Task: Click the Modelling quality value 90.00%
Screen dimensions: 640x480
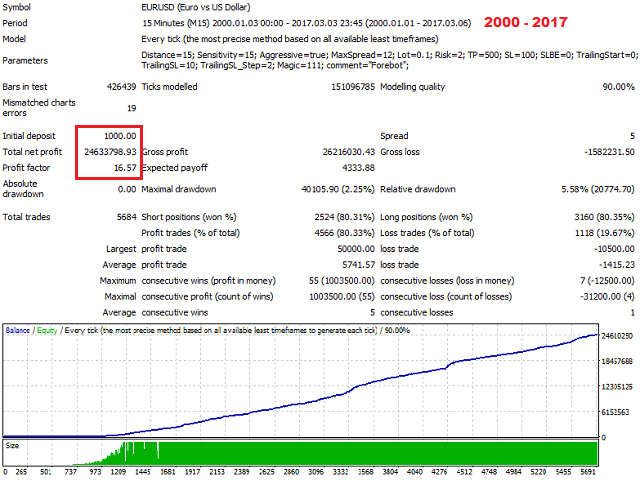Action: [609, 87]
